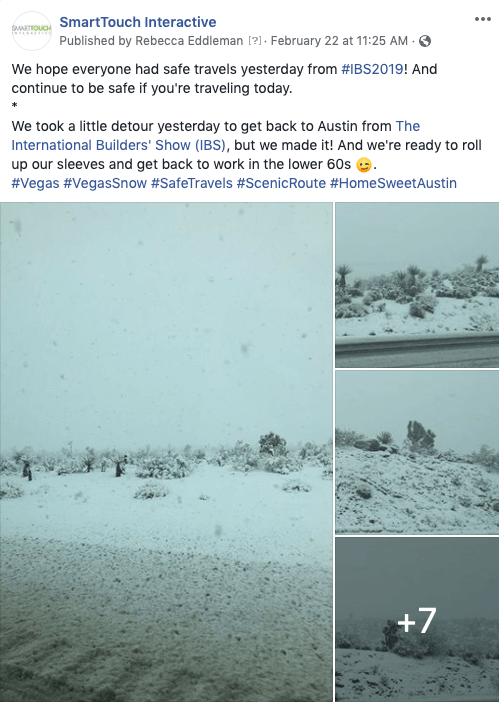The width and height of the screenshot is (499, 714).
Task: Open the #HomeSweetAustin hashtag
Action: tap(393, 183)
